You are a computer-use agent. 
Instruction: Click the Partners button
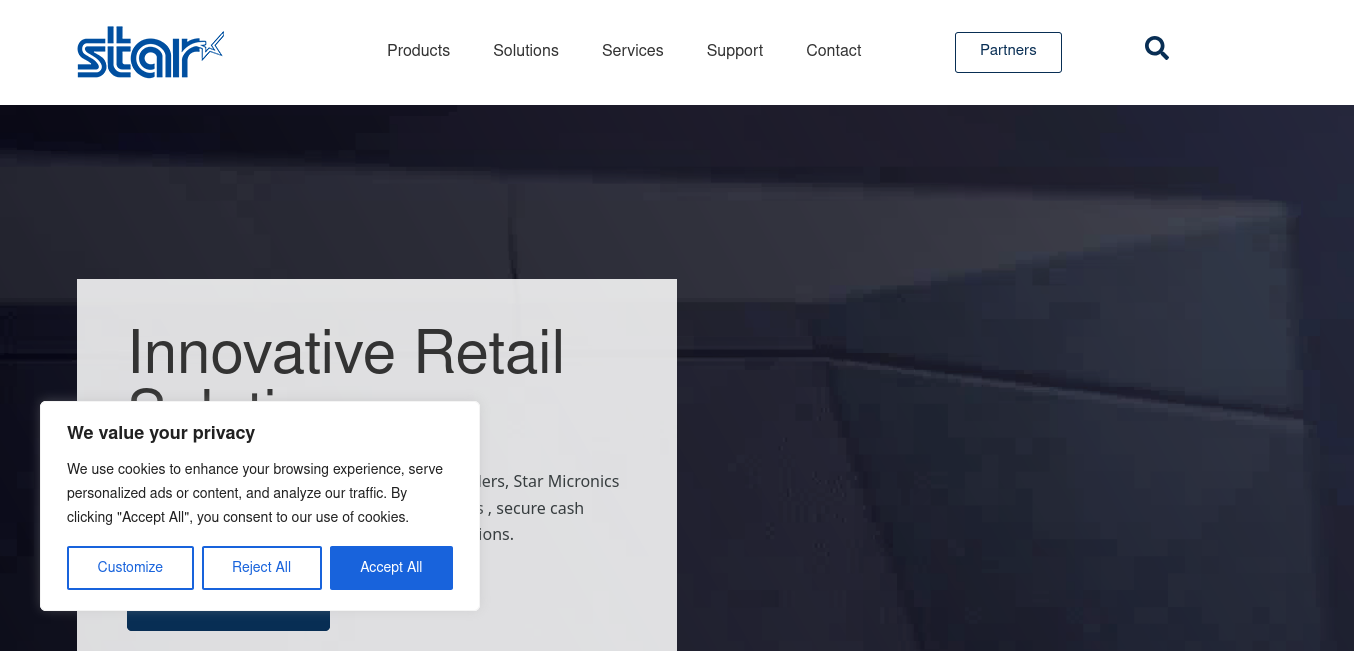pyautogui.click(x=1008, y=52)
